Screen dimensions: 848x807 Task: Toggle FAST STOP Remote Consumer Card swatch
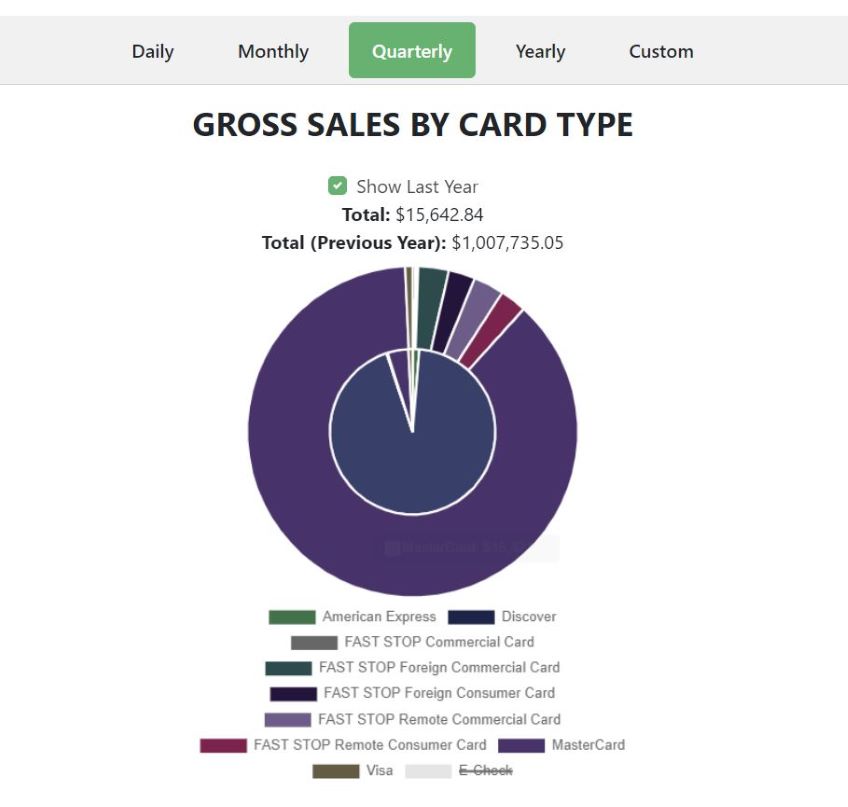(x=223, y=745)
